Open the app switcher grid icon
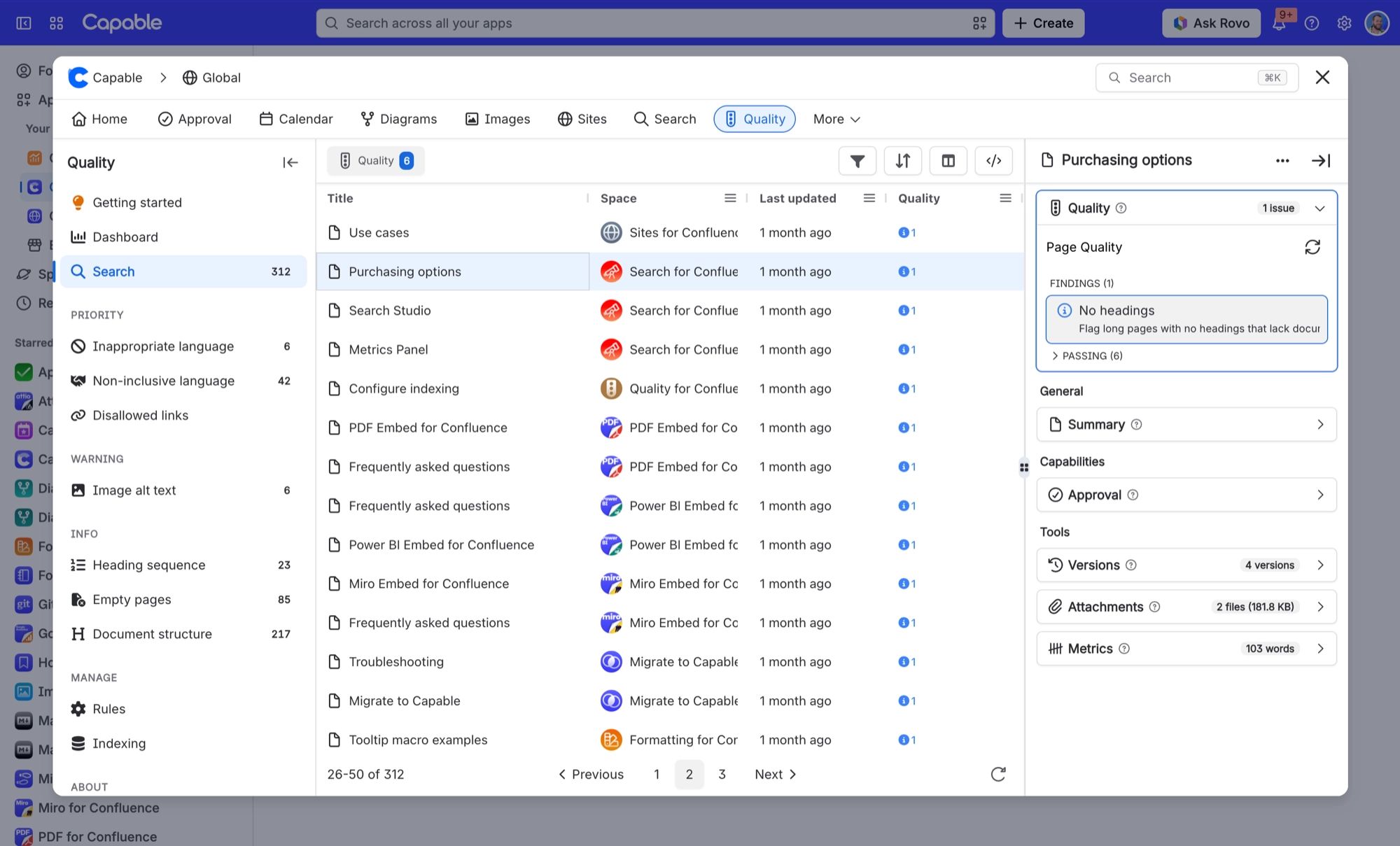The width and height of the screenshot is (1400, 846). (57, 23)
